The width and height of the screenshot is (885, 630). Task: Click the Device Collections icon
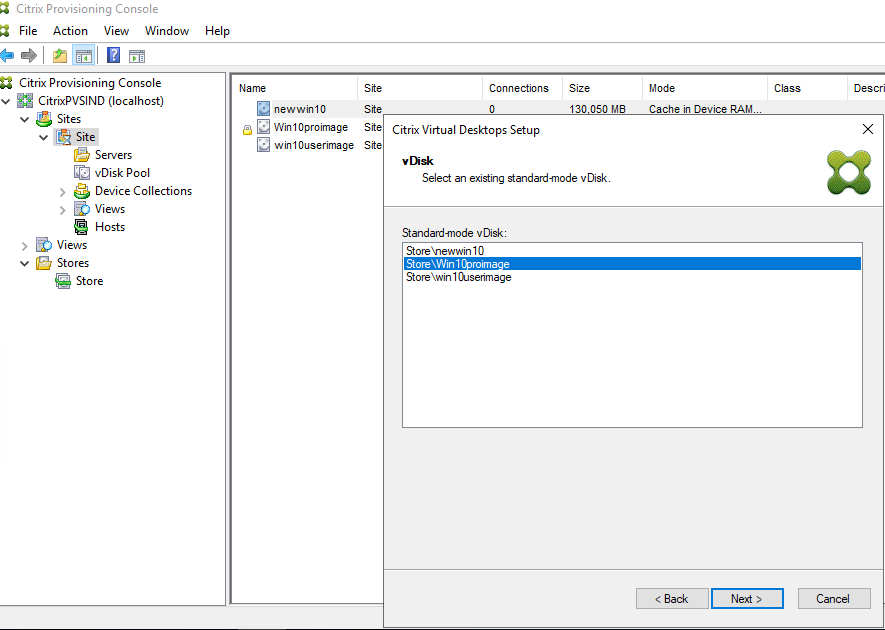pos(82,191)
